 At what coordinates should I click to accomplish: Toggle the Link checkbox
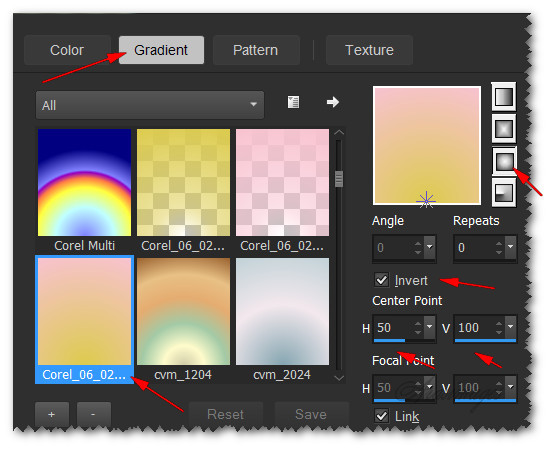[x=382, y=416]
